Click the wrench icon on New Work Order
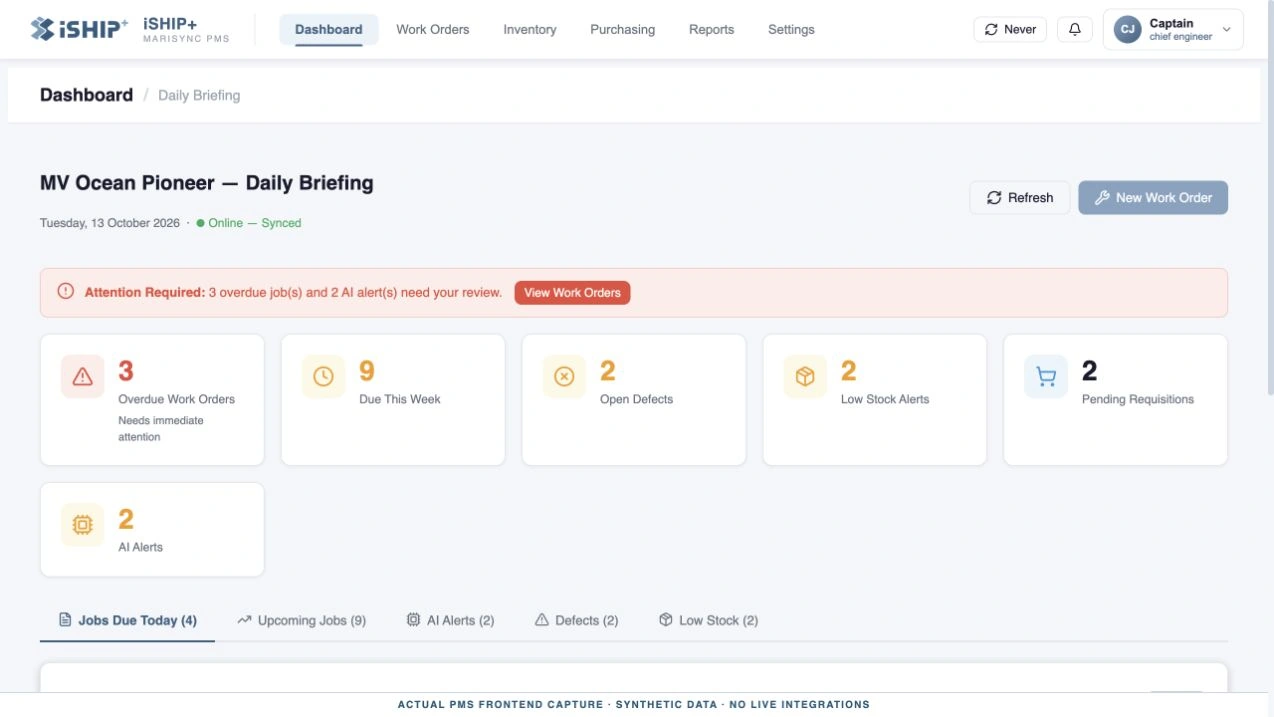Image resolution: width=1274 pixels, height=717 pixels. (x=1102, y=198)
